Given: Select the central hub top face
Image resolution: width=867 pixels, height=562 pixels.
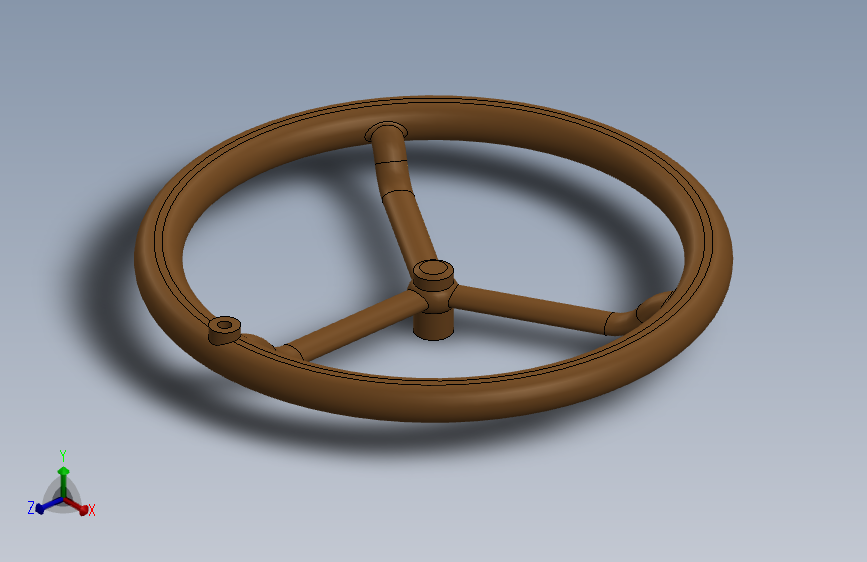Looking at the screenshot, I should tap(434, 269).
